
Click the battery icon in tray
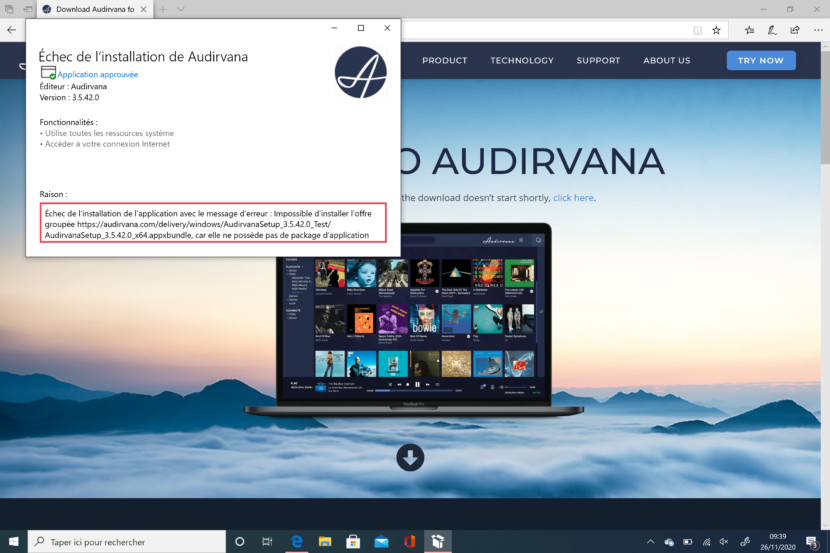point(688,541)
